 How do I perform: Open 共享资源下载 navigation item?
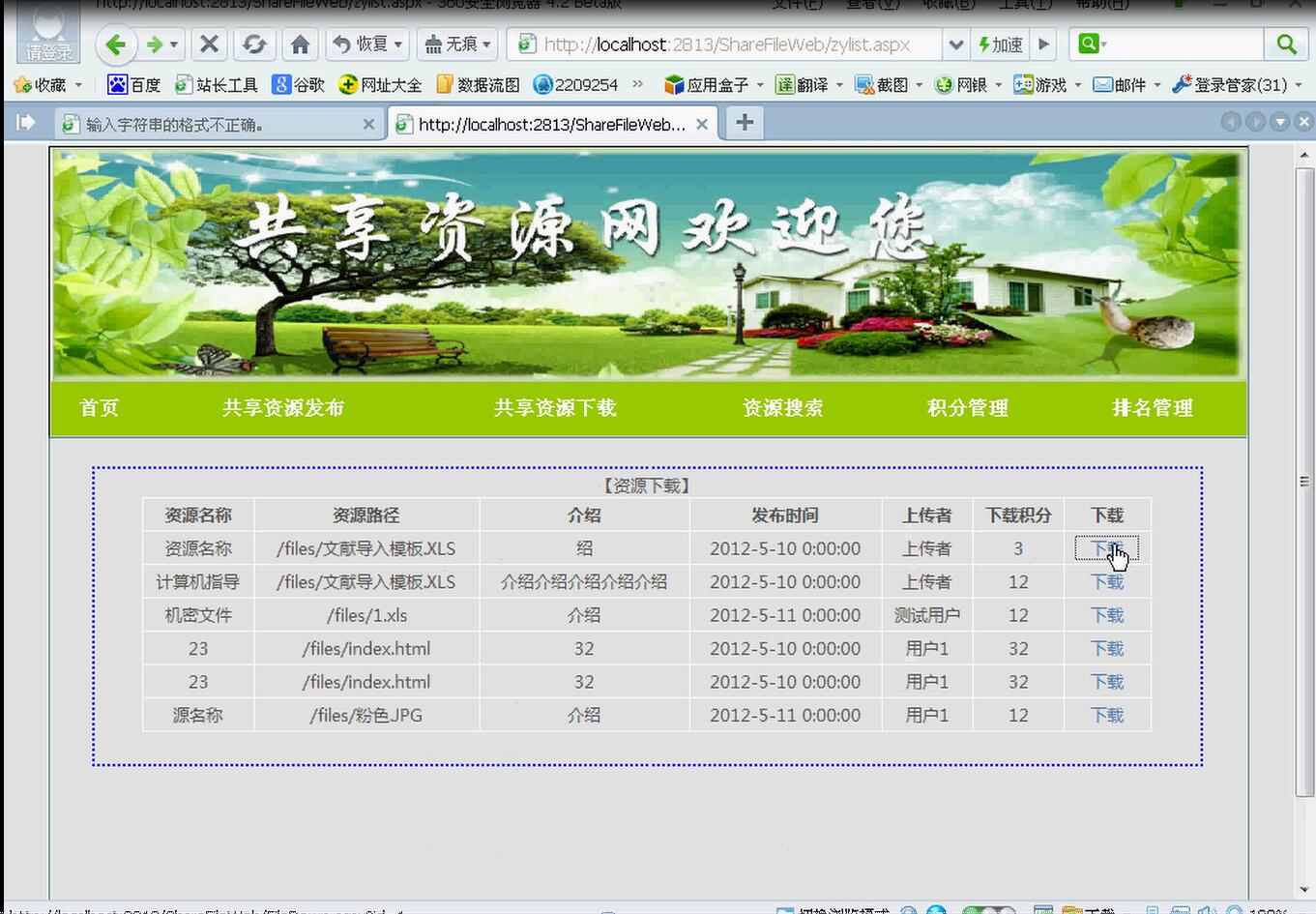tap(555, 407)
